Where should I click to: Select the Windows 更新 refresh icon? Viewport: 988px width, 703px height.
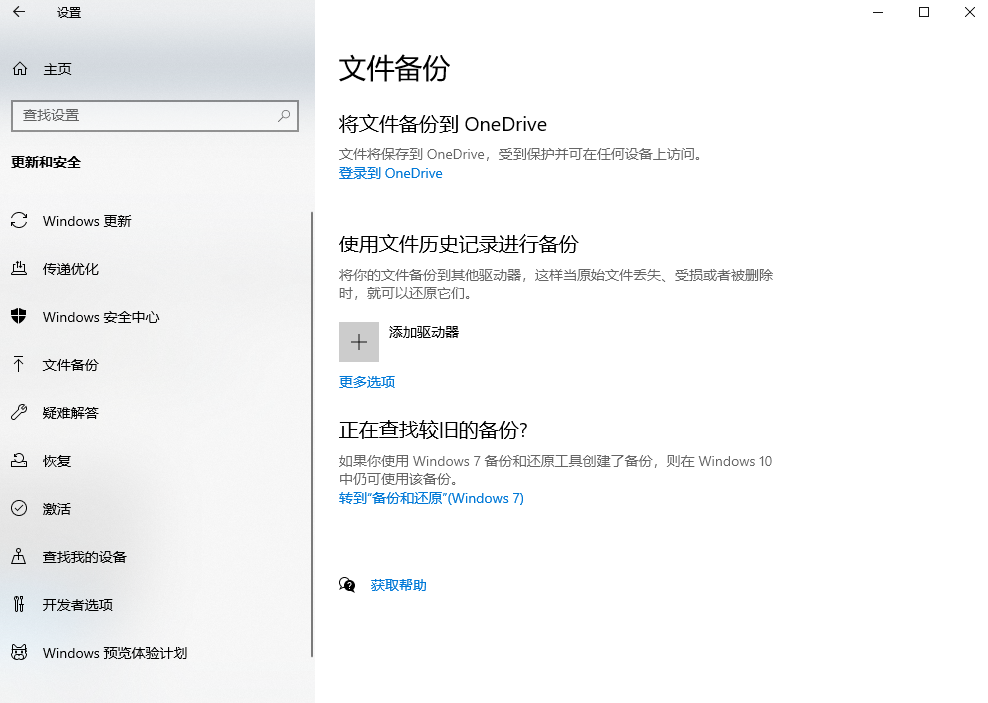pyautogui.click(x=18, y=221)
